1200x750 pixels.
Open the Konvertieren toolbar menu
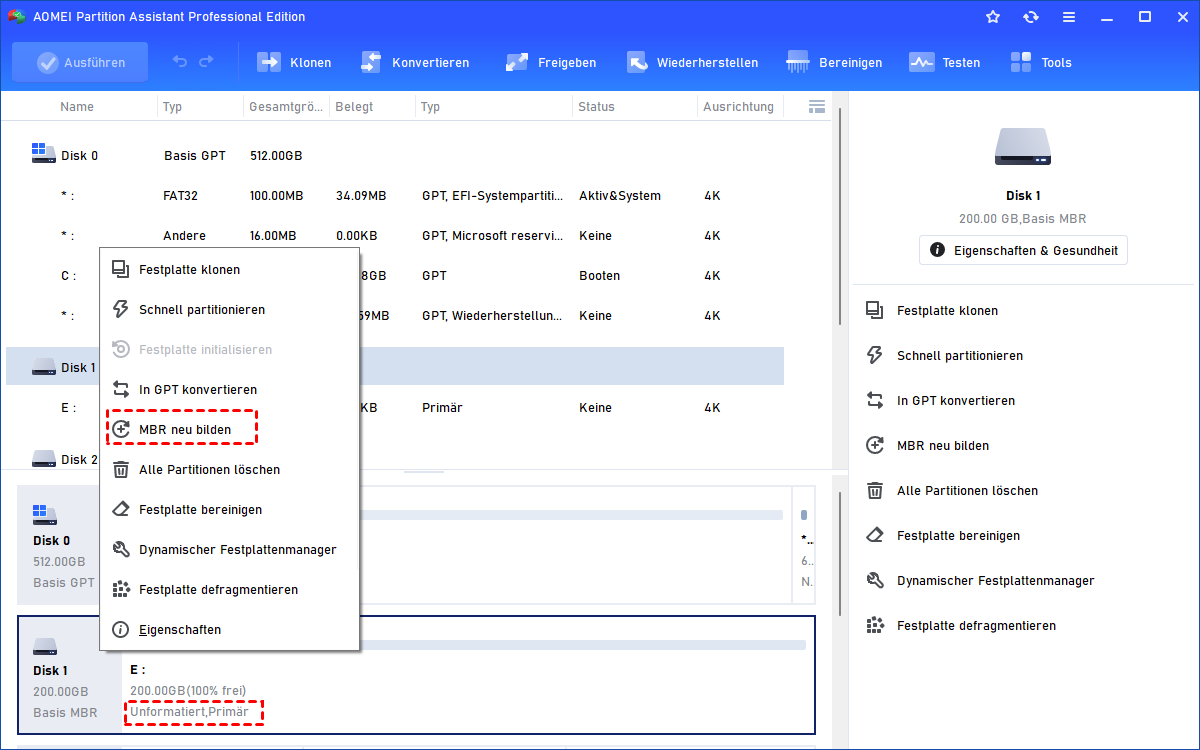(x=414, y=62)
